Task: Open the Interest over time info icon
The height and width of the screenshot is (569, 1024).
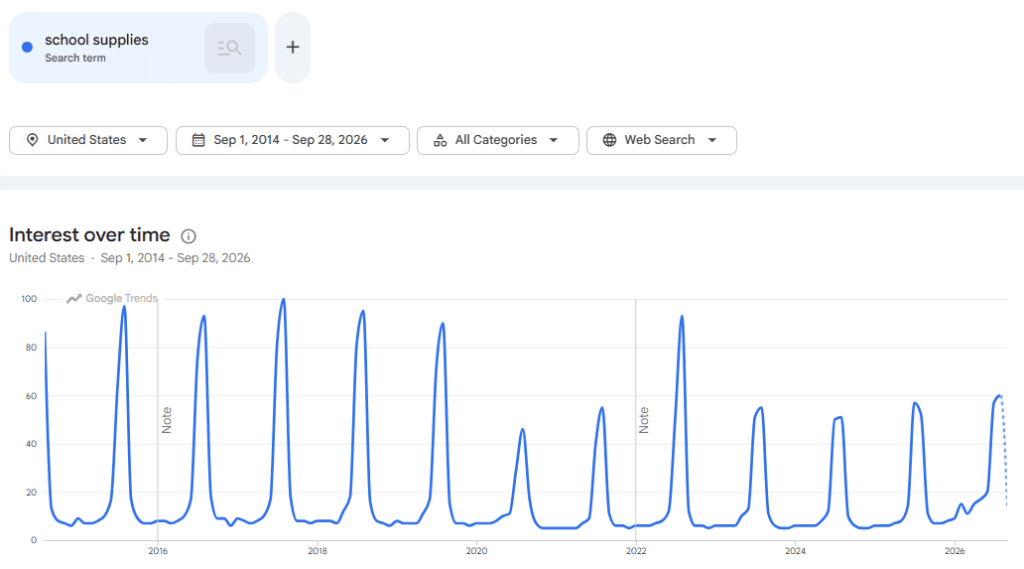Action: pos(188,236)
